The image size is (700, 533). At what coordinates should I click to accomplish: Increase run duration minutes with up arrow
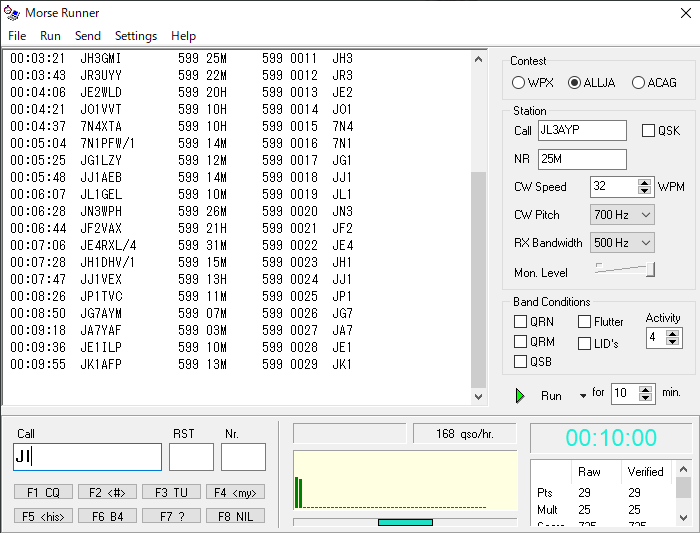click(645, 389)
